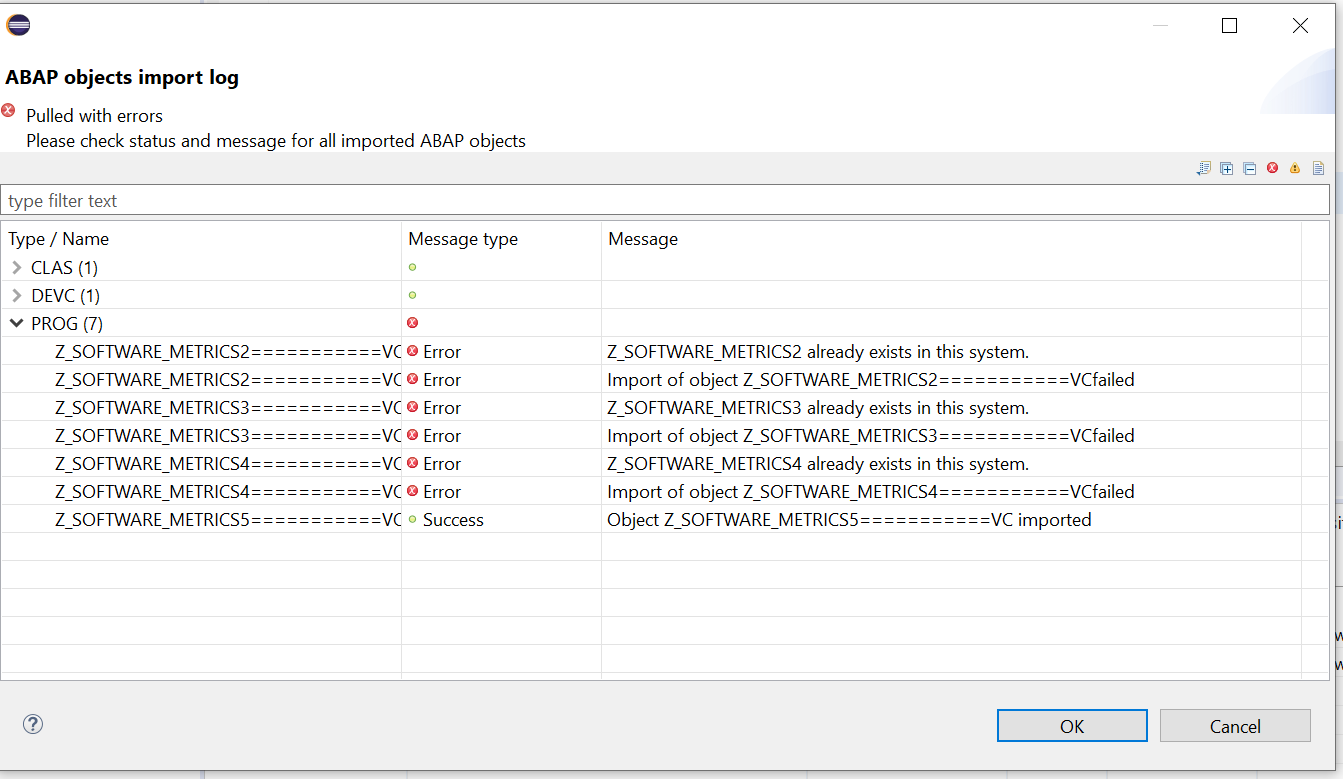The width and height of the screenshot is (1343, 779).
Task: Click the error status indicator on PROG row
Action: coord(411,323)
